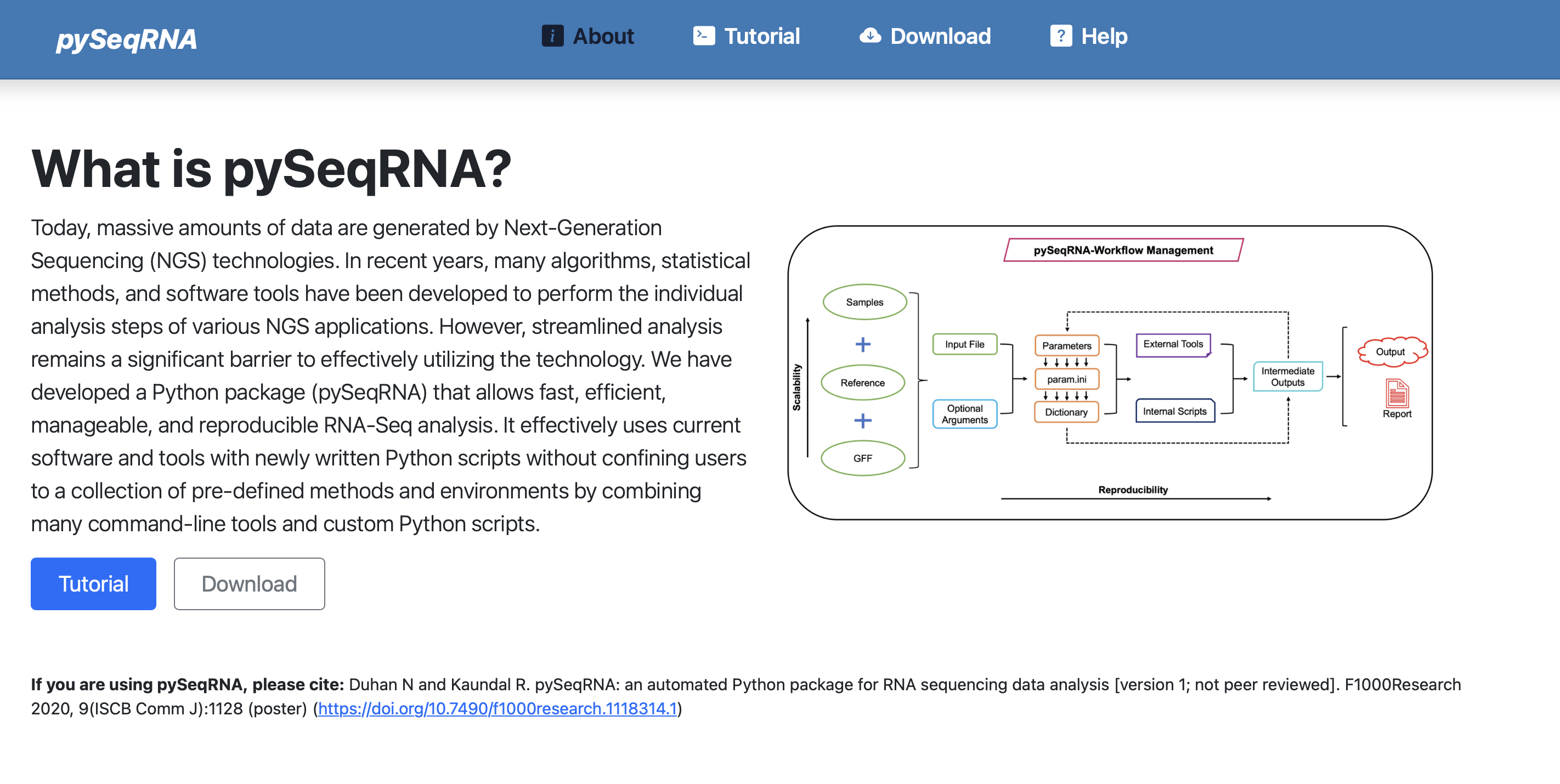This screenshot has height=784, width=1560.
Task: Click the GFF oval in diagram
Action: click(x=862, y=458)
